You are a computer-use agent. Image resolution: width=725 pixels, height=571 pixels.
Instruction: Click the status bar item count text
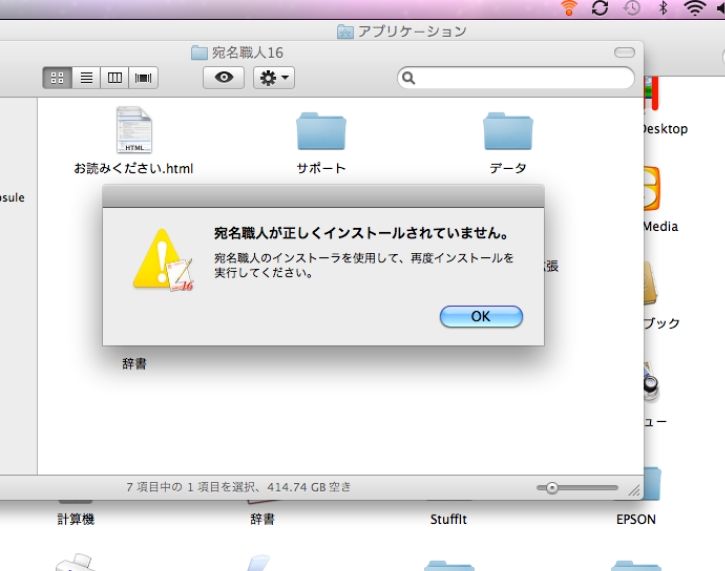pyautogui.click(x=239, y=487)
